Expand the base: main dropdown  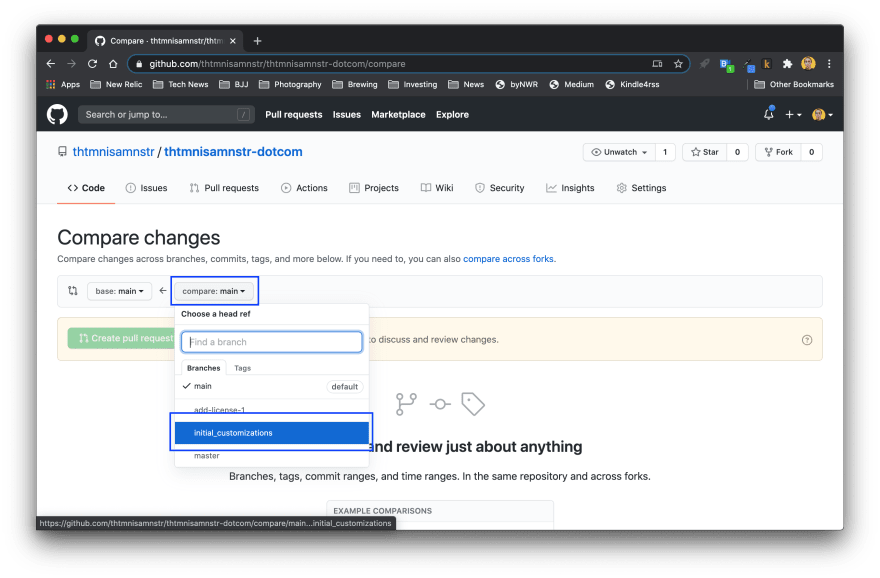tap(118, 291)
